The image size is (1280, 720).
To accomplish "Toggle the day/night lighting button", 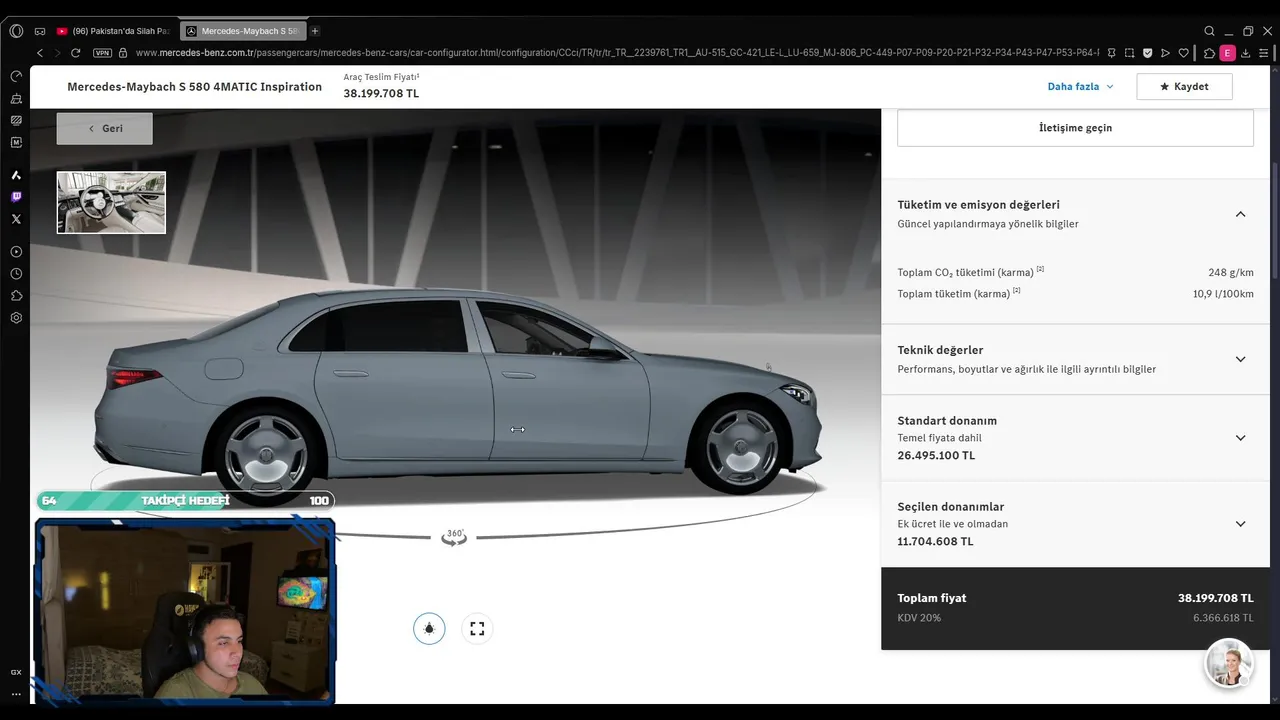I will 429,628.
